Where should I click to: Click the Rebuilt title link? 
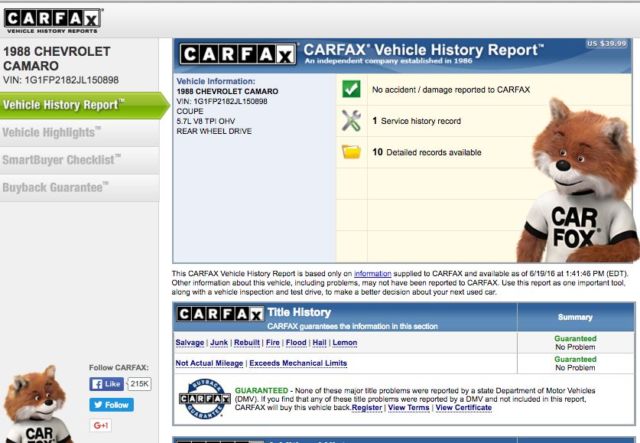247,343
